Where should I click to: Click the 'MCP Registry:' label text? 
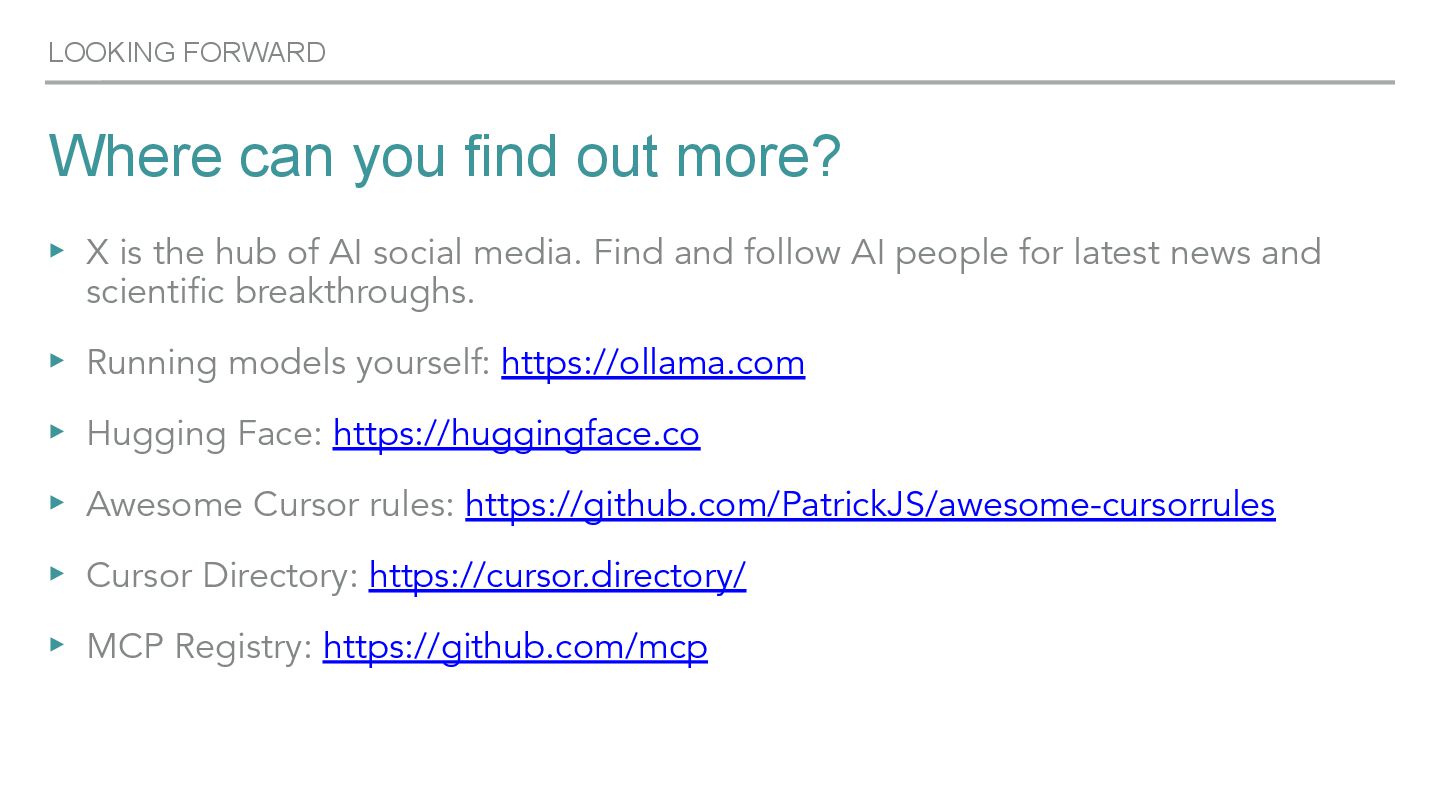pyautogui.click(x=200, y=646)
